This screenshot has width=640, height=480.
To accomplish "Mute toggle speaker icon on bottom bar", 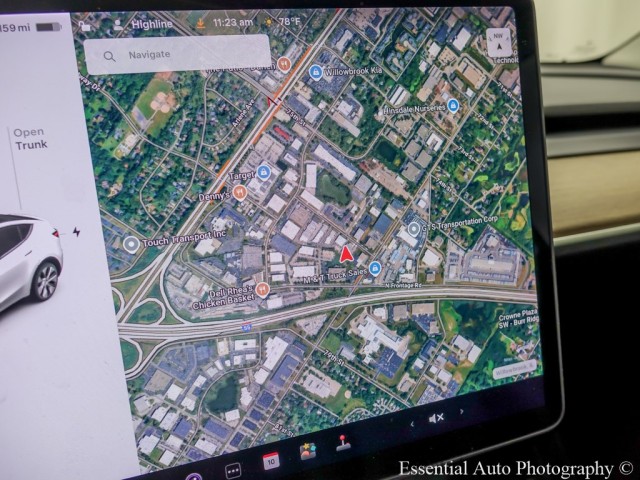I will click(436, 418).
